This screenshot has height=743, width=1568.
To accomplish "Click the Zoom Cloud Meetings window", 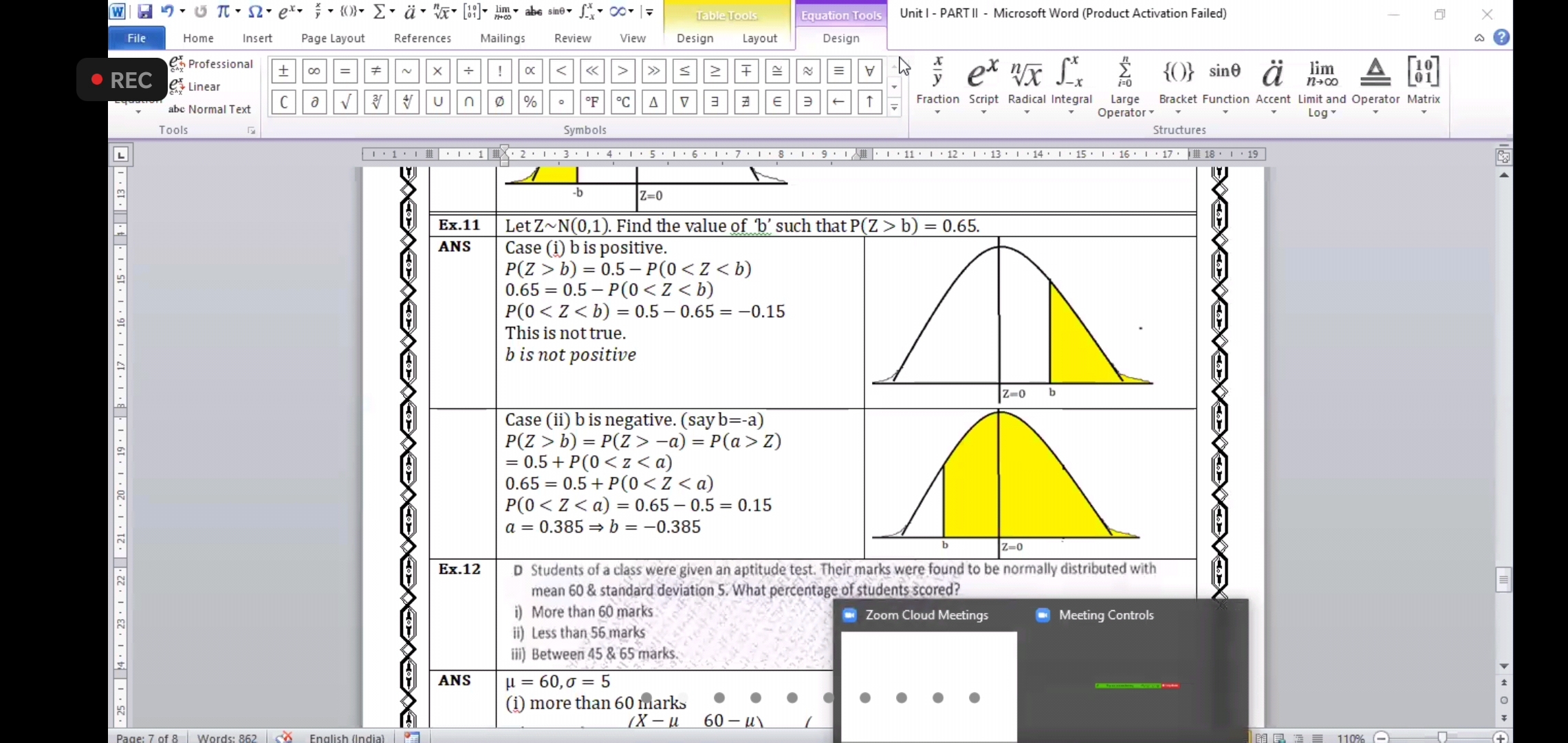I will 927,615.
